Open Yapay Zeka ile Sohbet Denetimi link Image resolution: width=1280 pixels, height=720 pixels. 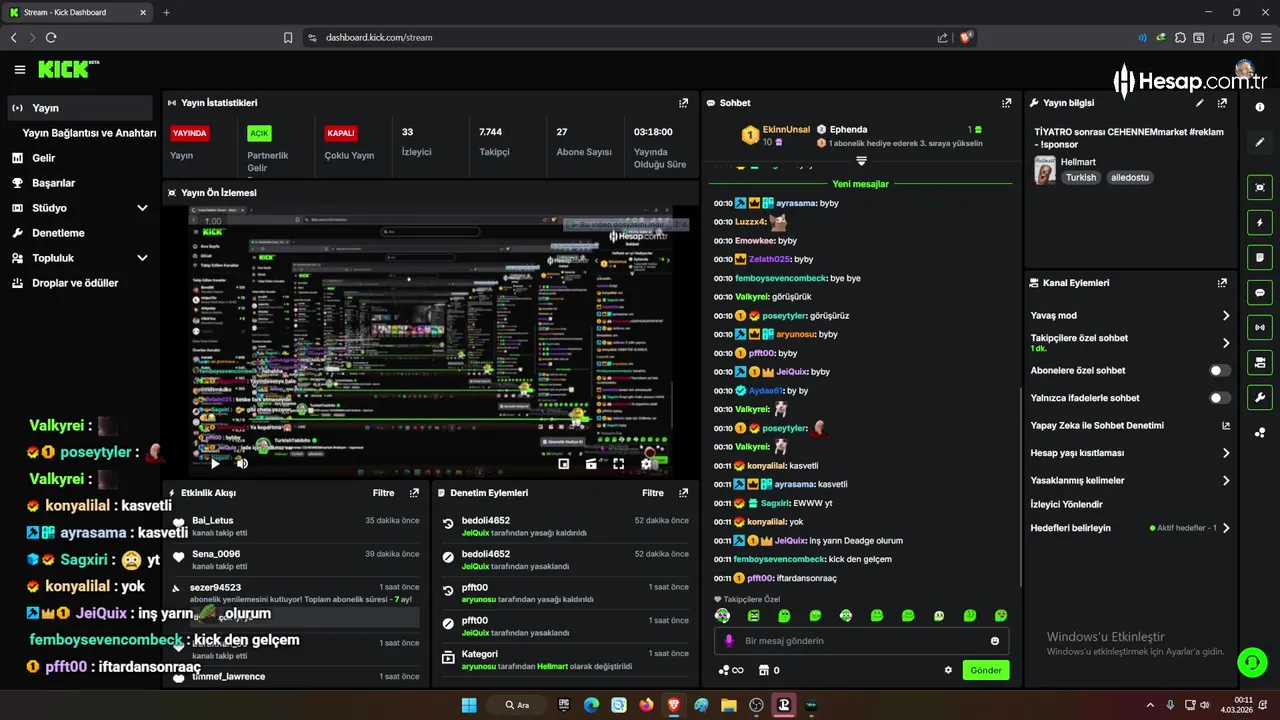[1130, 426]
